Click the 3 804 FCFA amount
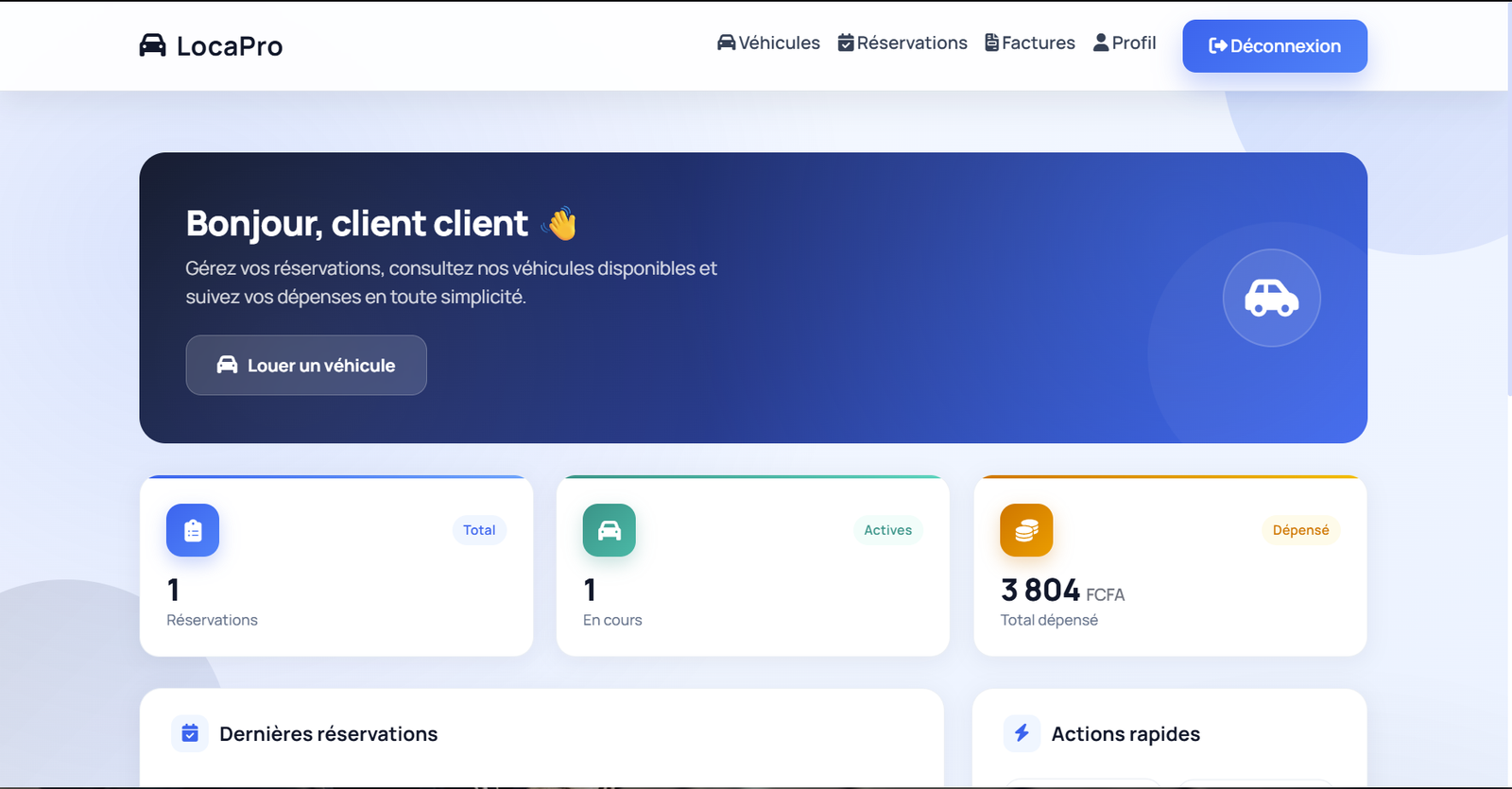The image size is (1512, 789). click(x=1062, y=591)
